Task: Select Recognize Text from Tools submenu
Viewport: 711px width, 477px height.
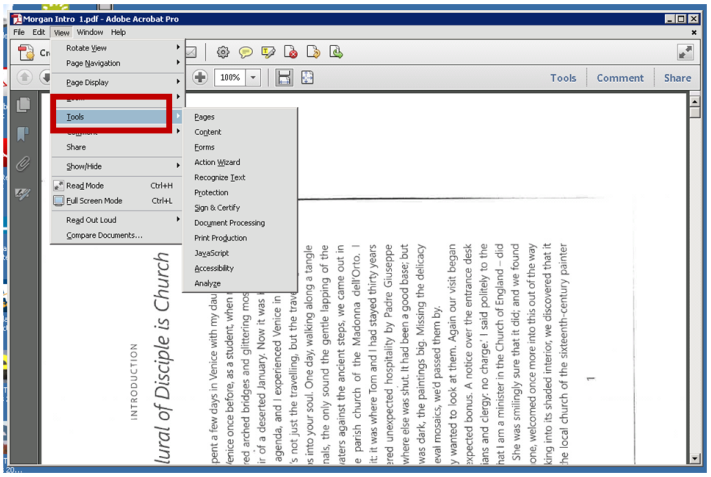Action: click(219, 177)
